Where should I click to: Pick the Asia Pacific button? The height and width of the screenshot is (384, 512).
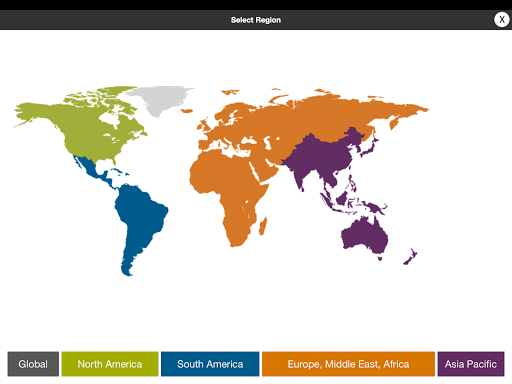(471, 364)
